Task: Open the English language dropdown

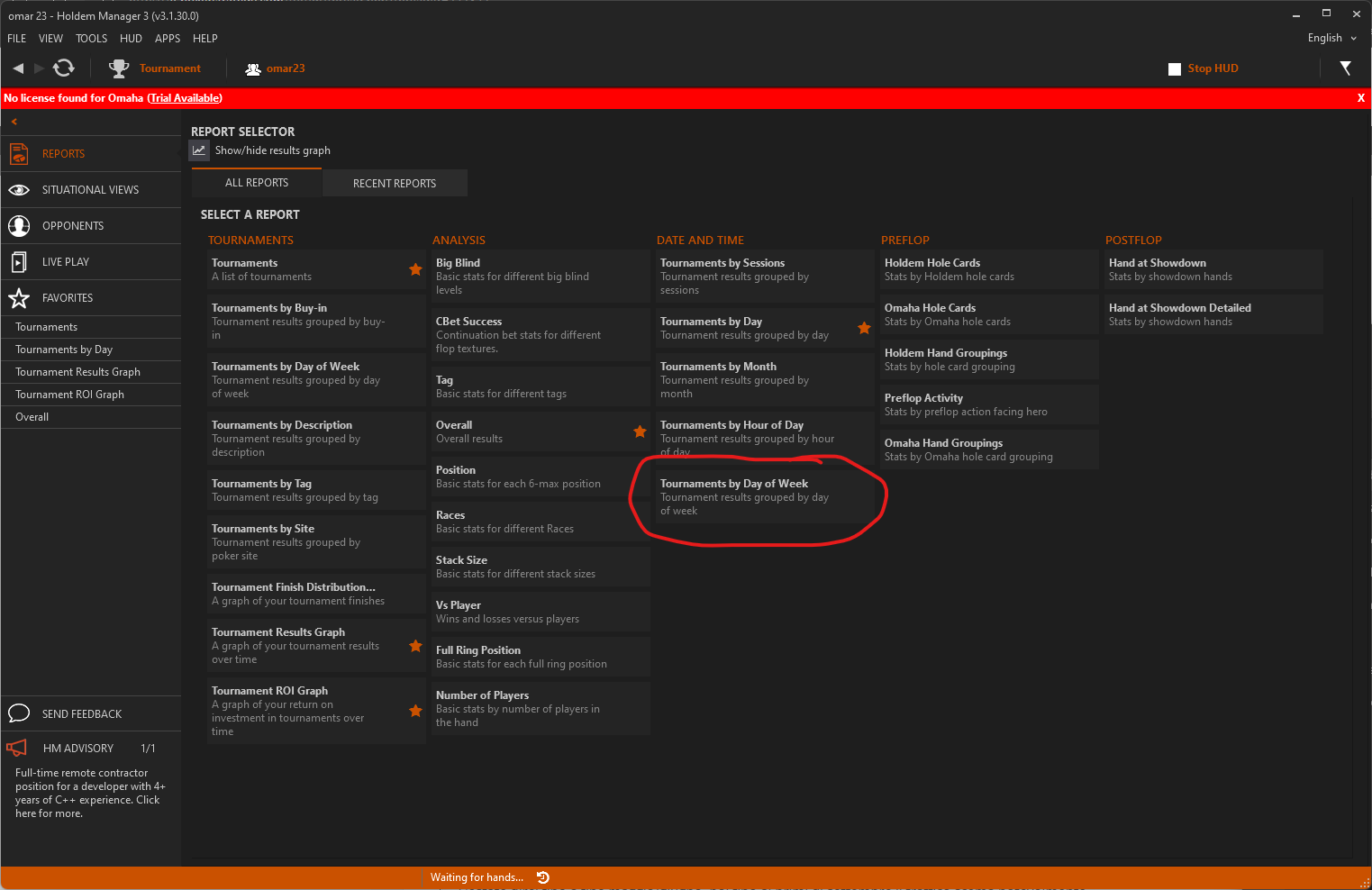Action: (x=1331, y=38)
